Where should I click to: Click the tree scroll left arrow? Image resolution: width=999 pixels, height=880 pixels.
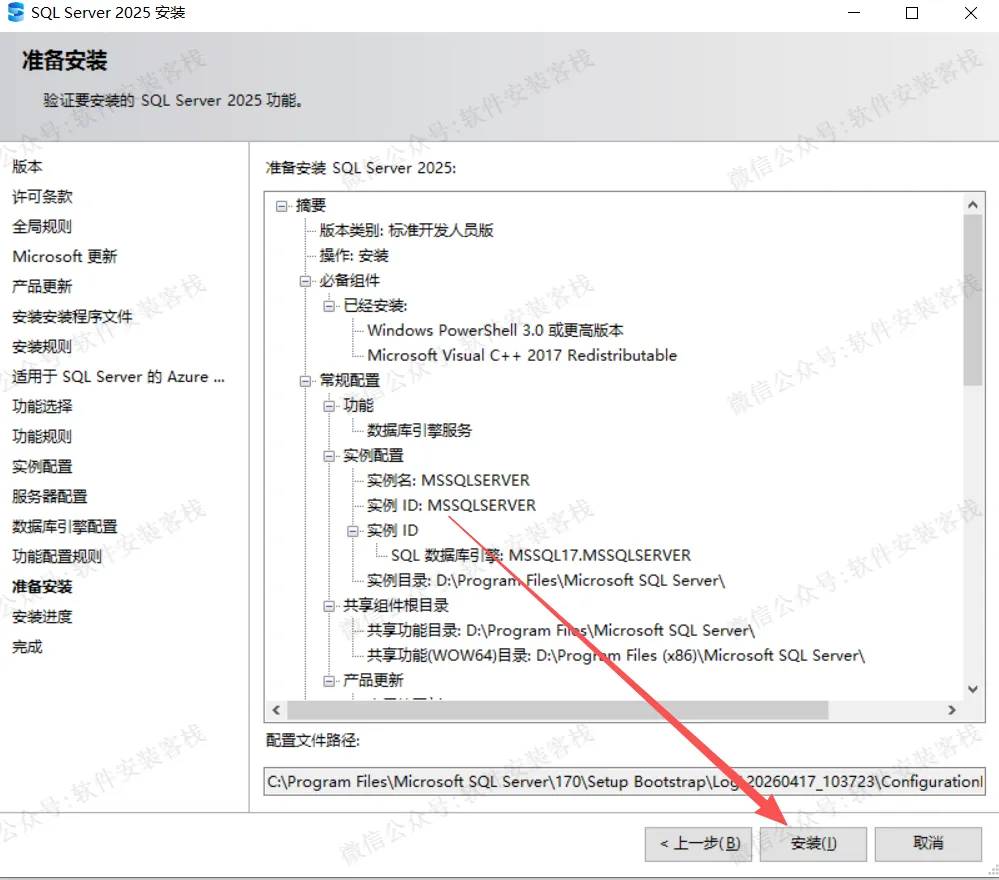click(276, 710)
